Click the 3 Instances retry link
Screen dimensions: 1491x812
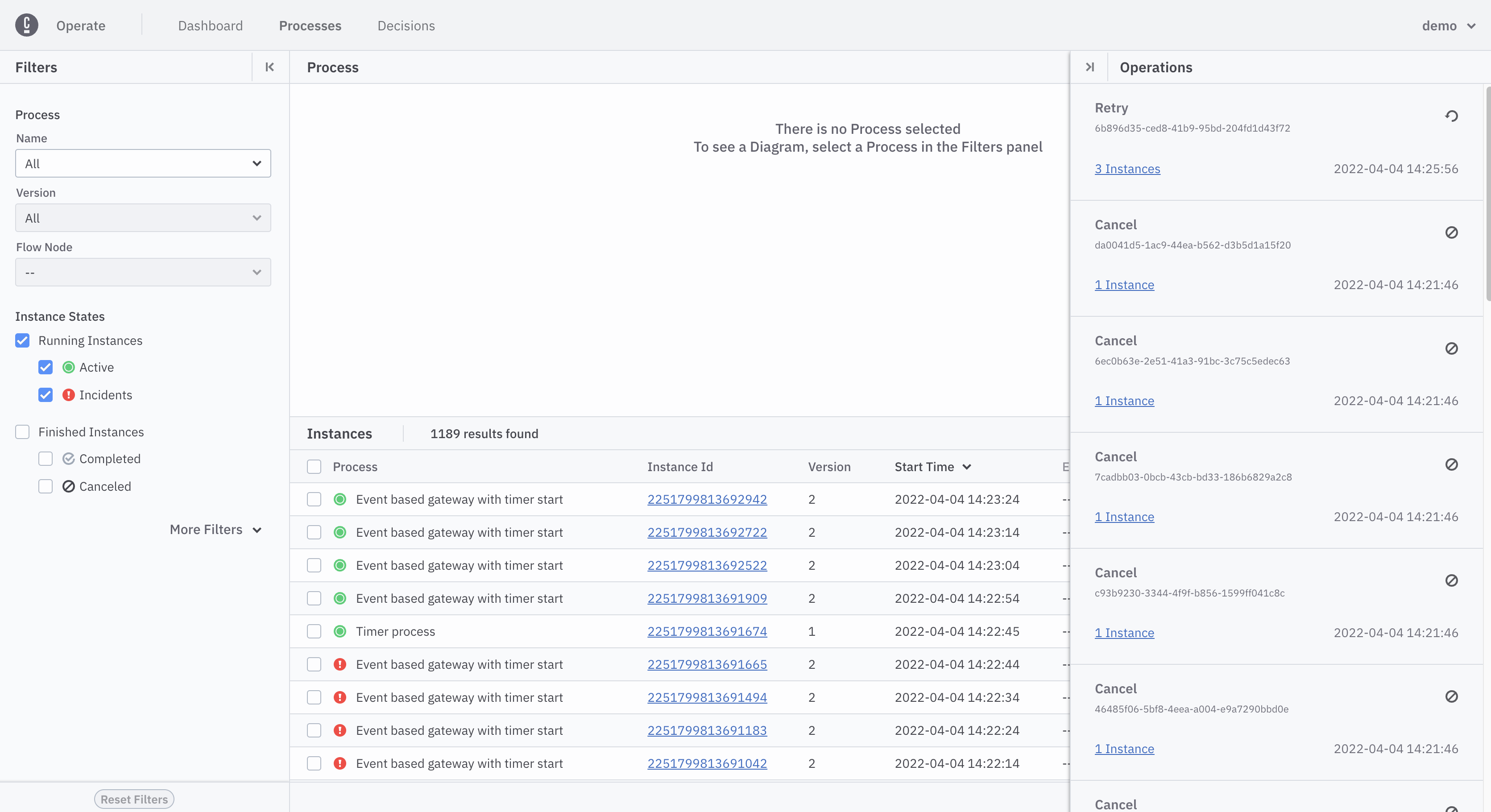(x=1127, y=168)
